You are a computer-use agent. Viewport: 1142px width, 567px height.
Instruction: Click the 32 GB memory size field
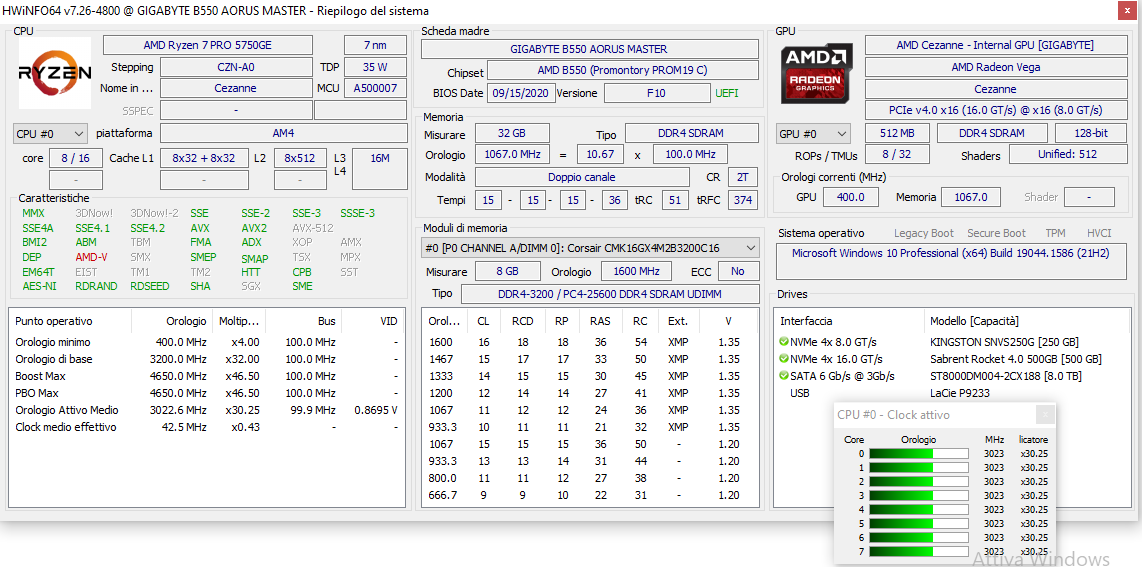point(512,134)
